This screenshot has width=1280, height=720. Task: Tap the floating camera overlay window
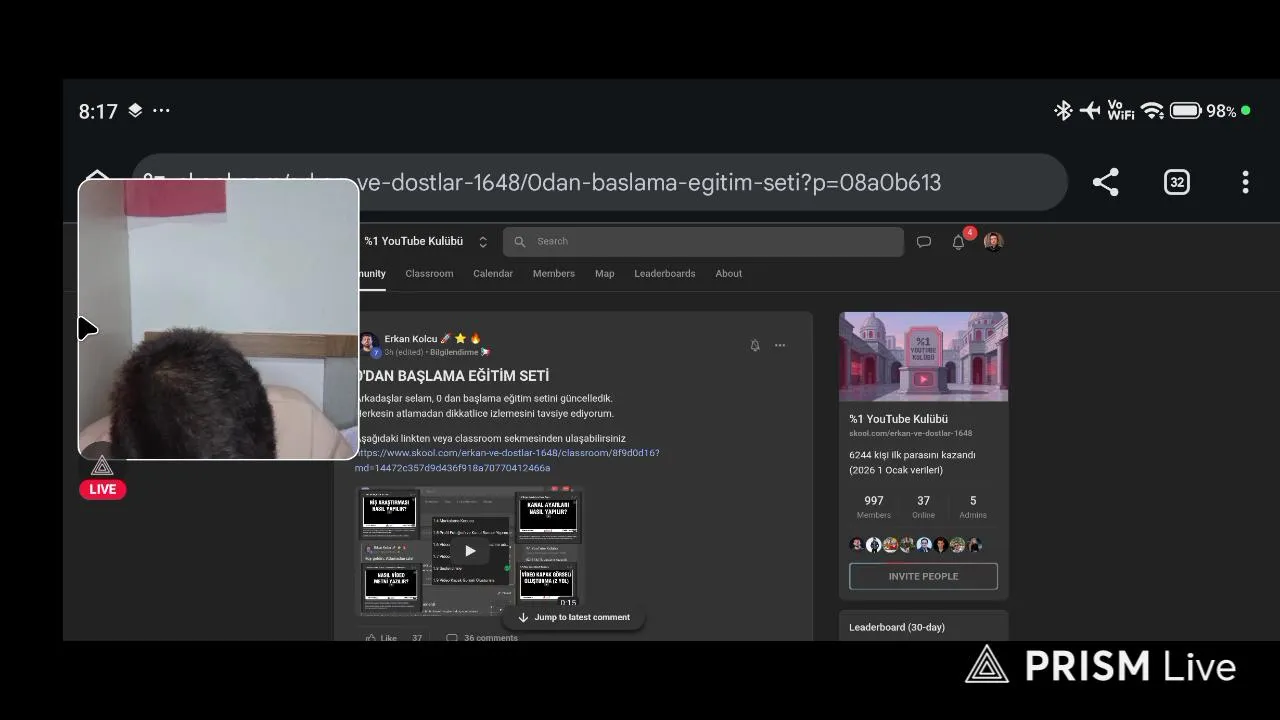tap(218, 319)
